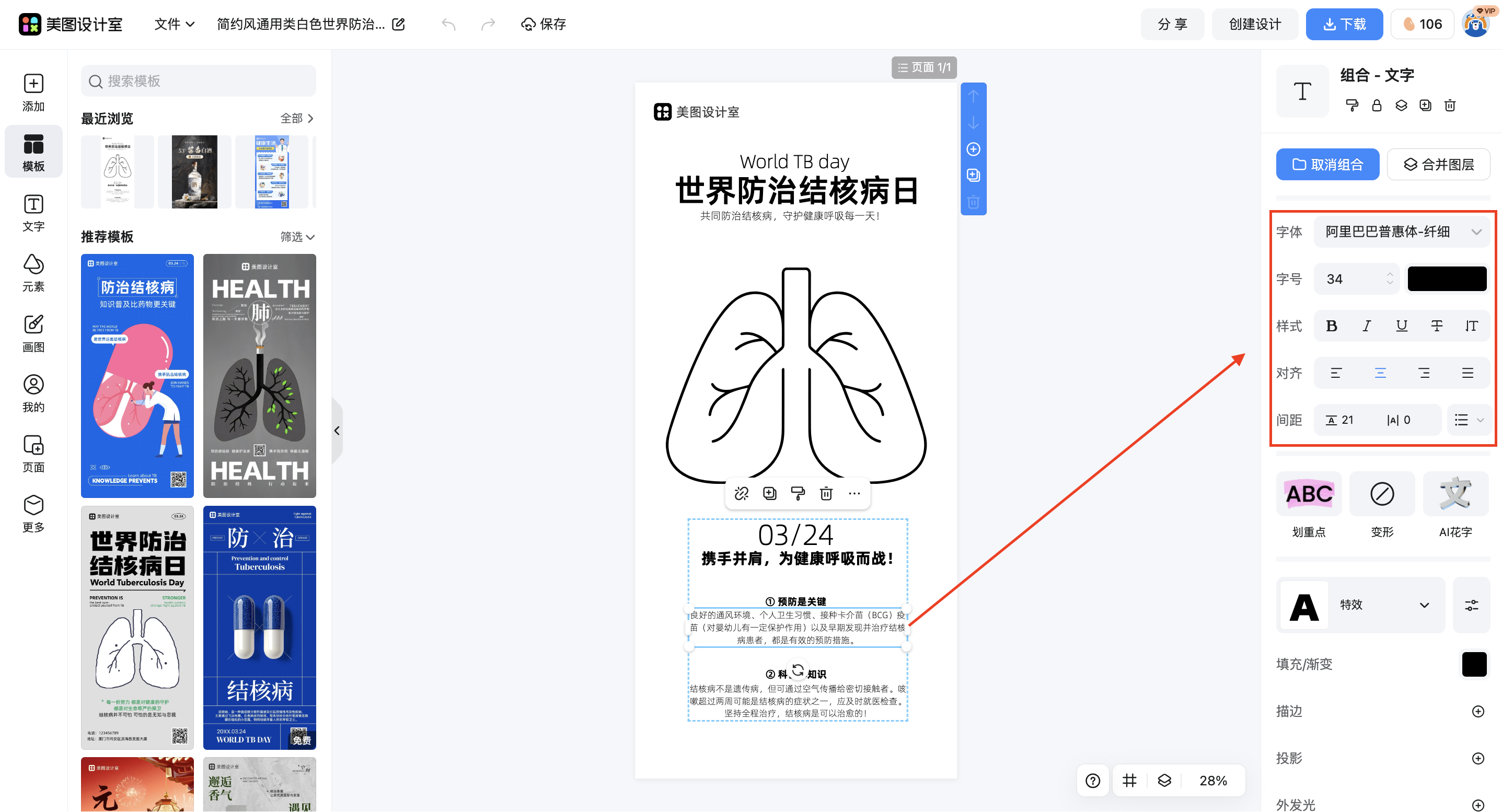Open the 画图 panel
The image size is (1502, 812).
click(x=33, y=333)
